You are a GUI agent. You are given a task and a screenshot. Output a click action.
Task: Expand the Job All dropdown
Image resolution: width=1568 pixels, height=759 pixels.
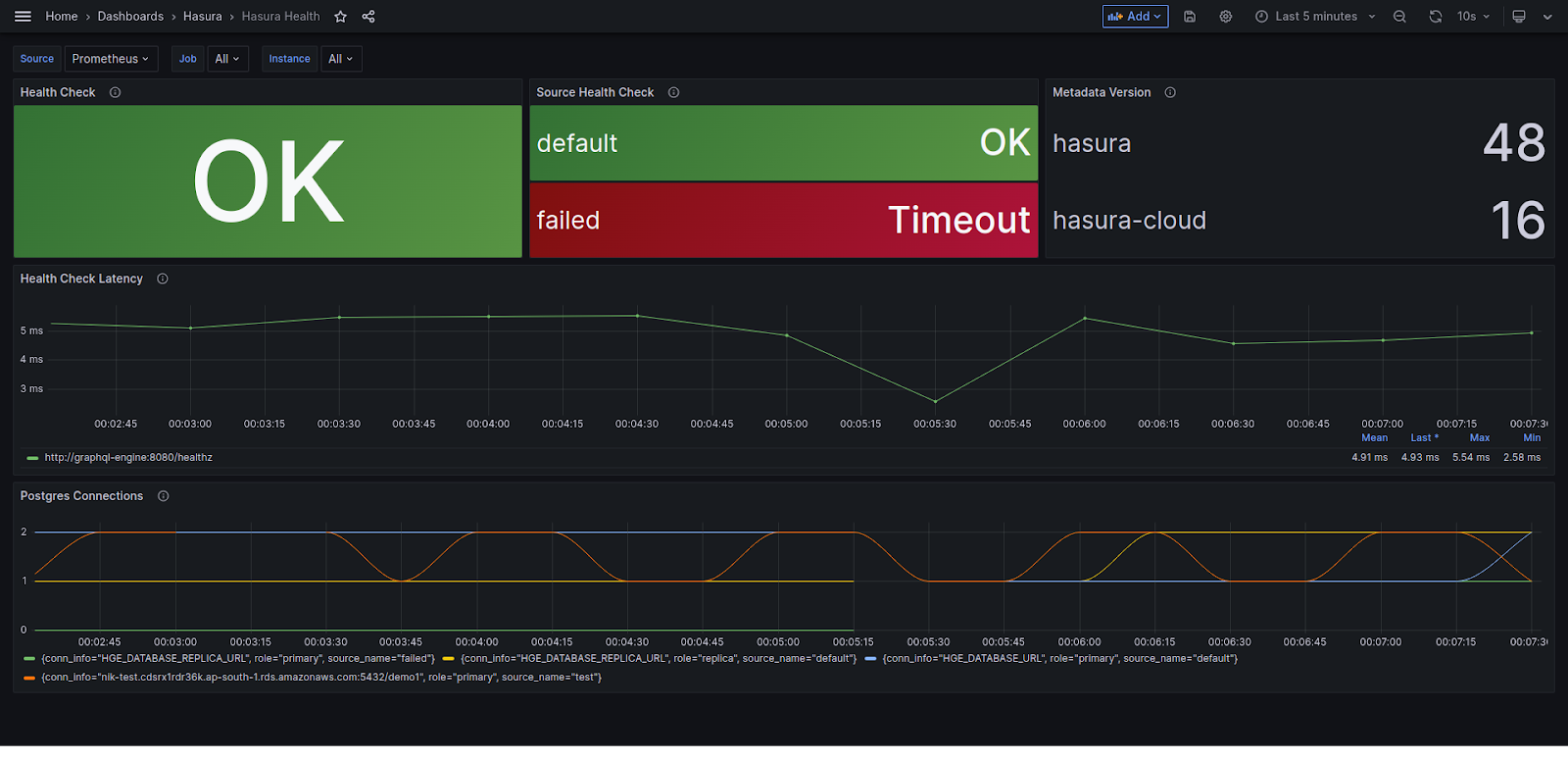coord(227,59)
